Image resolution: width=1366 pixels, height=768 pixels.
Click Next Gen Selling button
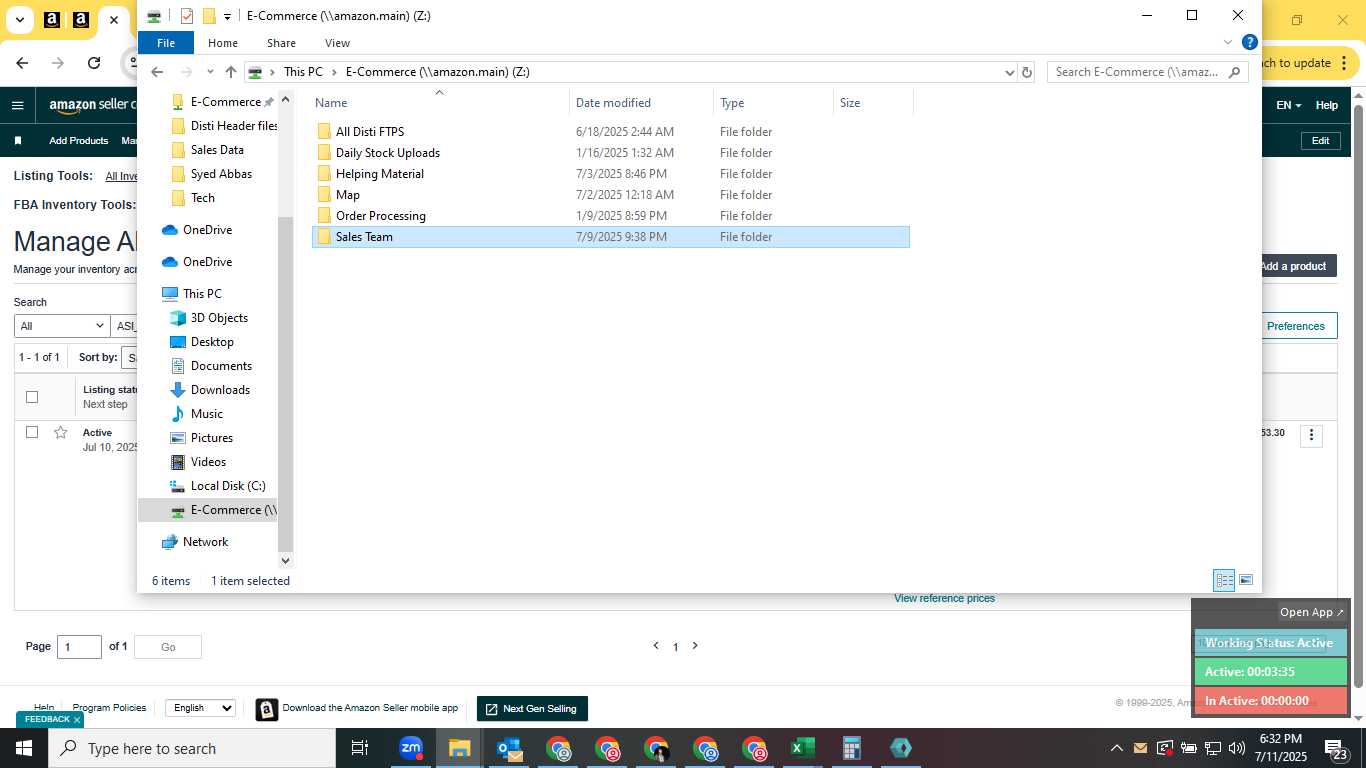click(x=532, y=709)
